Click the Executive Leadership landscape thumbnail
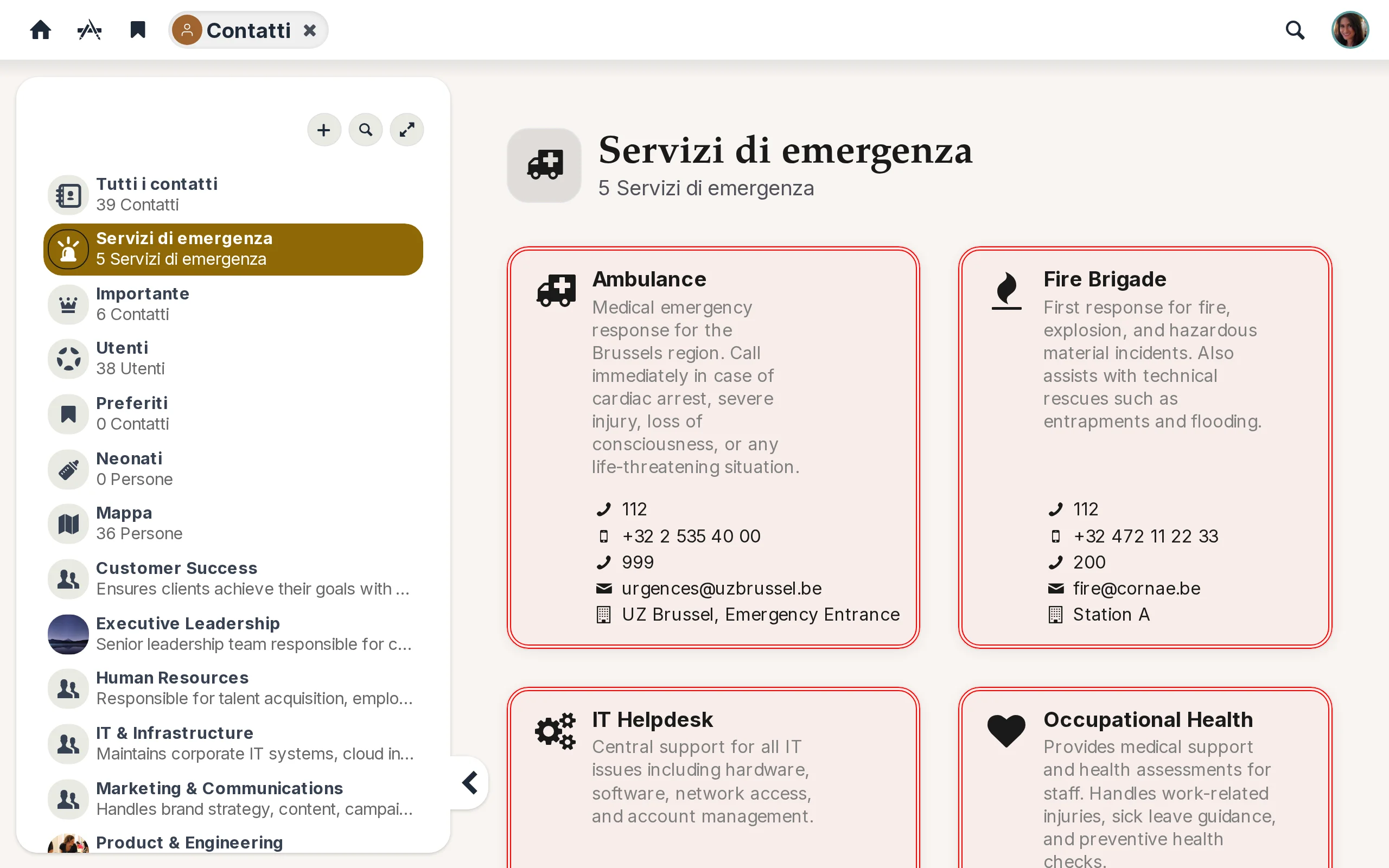Viewport: 1389px width, 868px height. click(68, 634)
